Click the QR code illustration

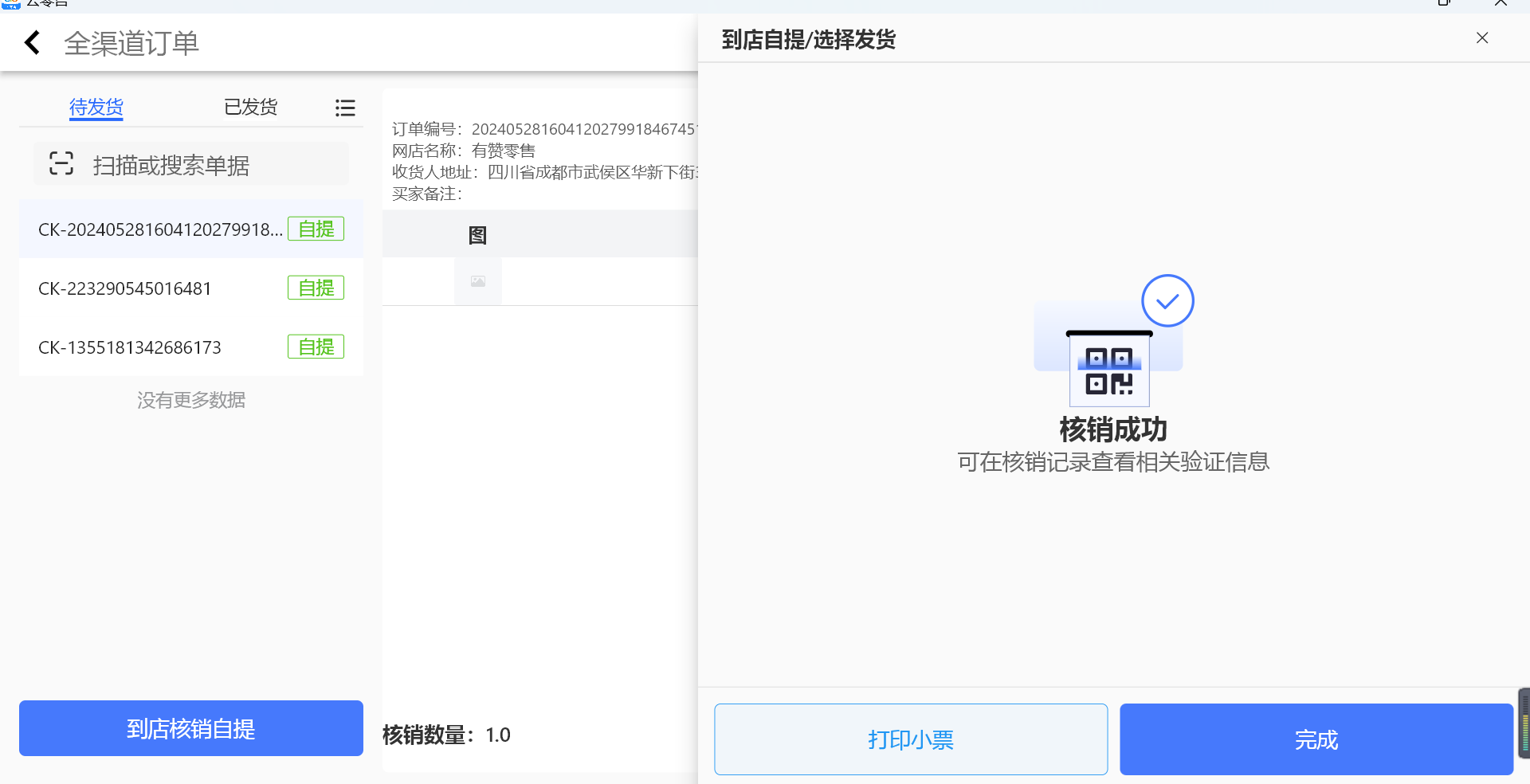[1109, 369]
